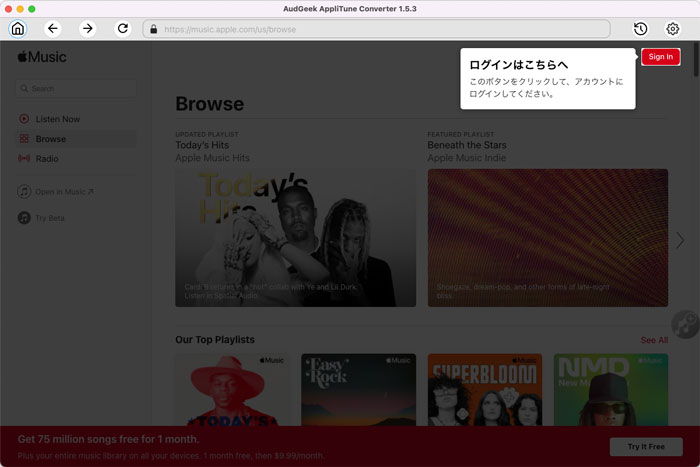The height and width of the screenshot is (467, 700).
Task: Open Today's Hits featured artwork
Action: 296,238
